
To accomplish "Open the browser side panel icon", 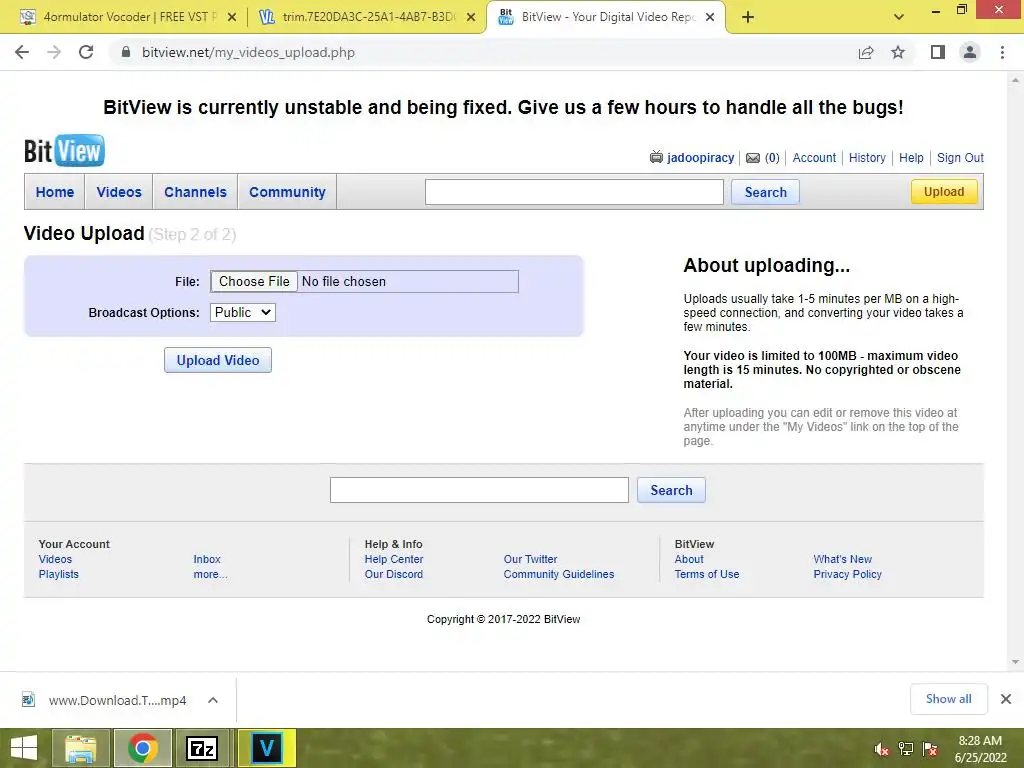I will pos(938,52).
